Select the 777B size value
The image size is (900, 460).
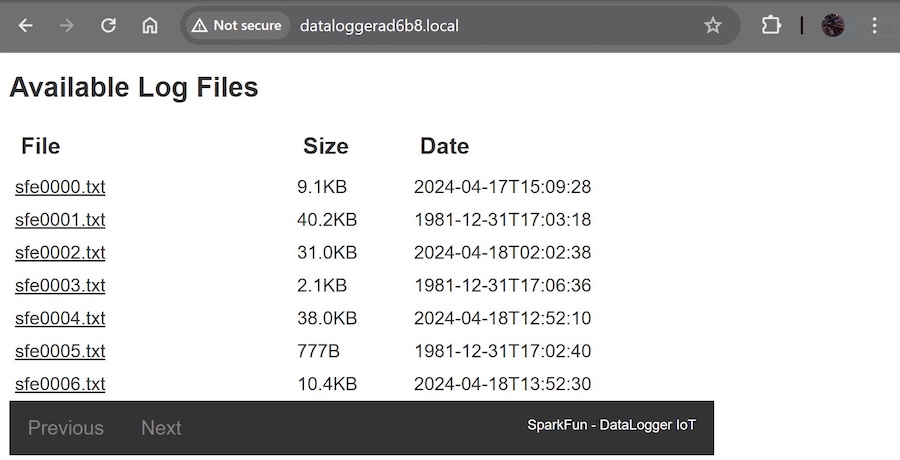click(319, 351)
